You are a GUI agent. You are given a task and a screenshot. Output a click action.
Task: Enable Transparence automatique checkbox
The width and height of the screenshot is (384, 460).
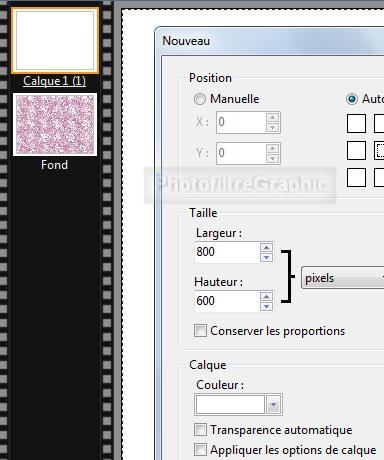pos(200,430)
